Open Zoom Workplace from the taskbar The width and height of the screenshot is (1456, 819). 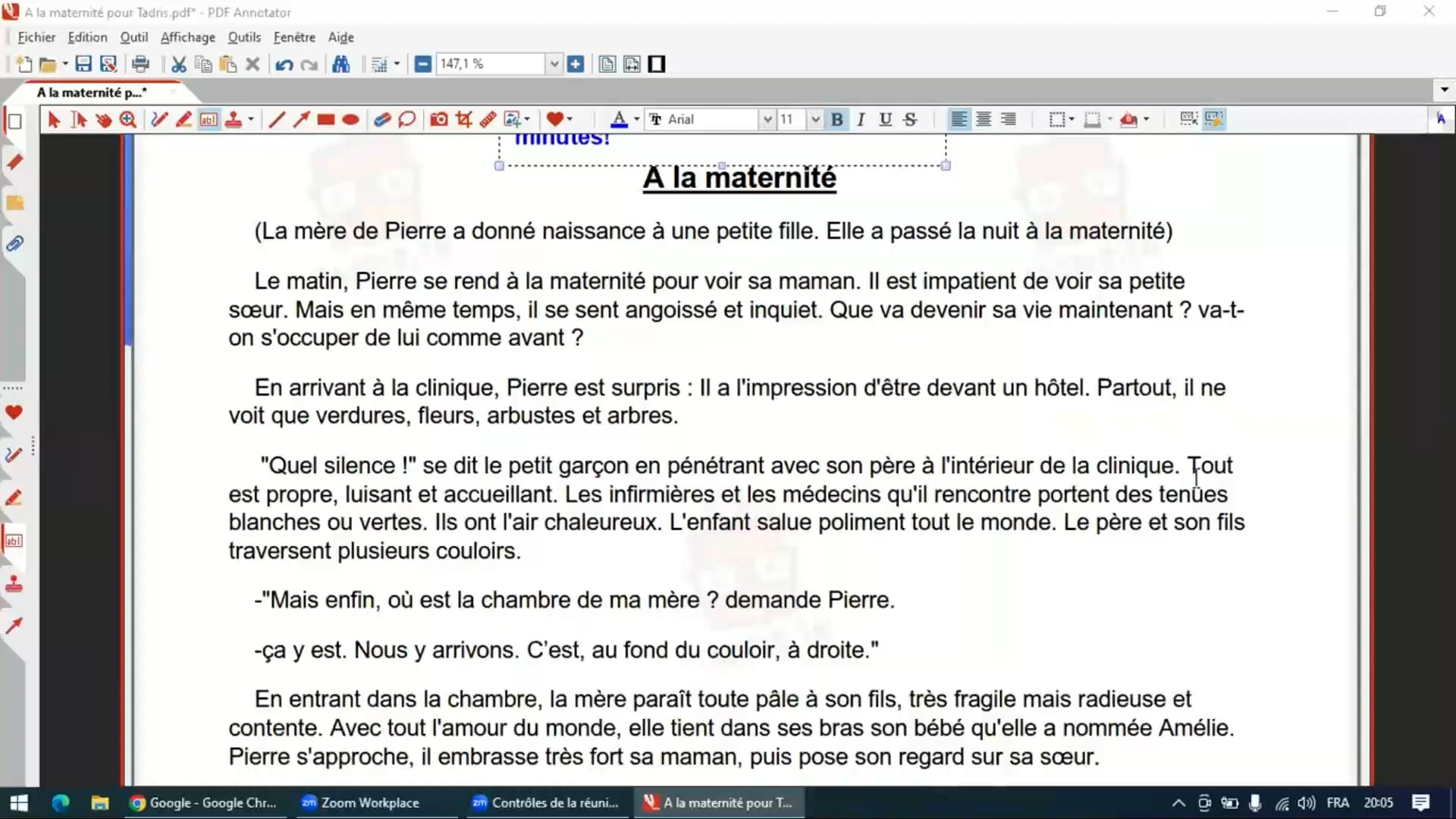click(361, 802)
